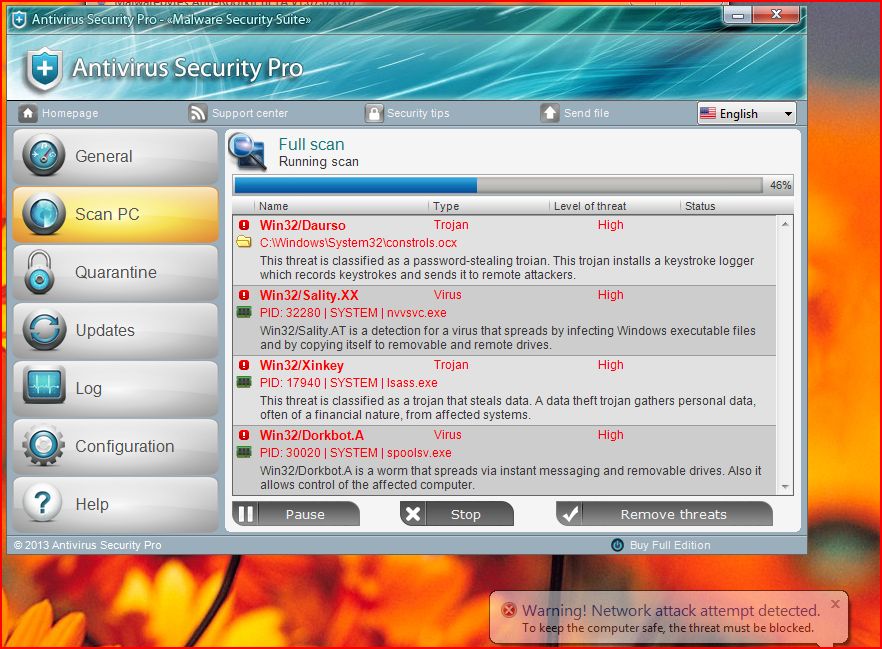Click the Log monitor icon
882x649 pixels.
pyautogui.click(x=44, y=385)
